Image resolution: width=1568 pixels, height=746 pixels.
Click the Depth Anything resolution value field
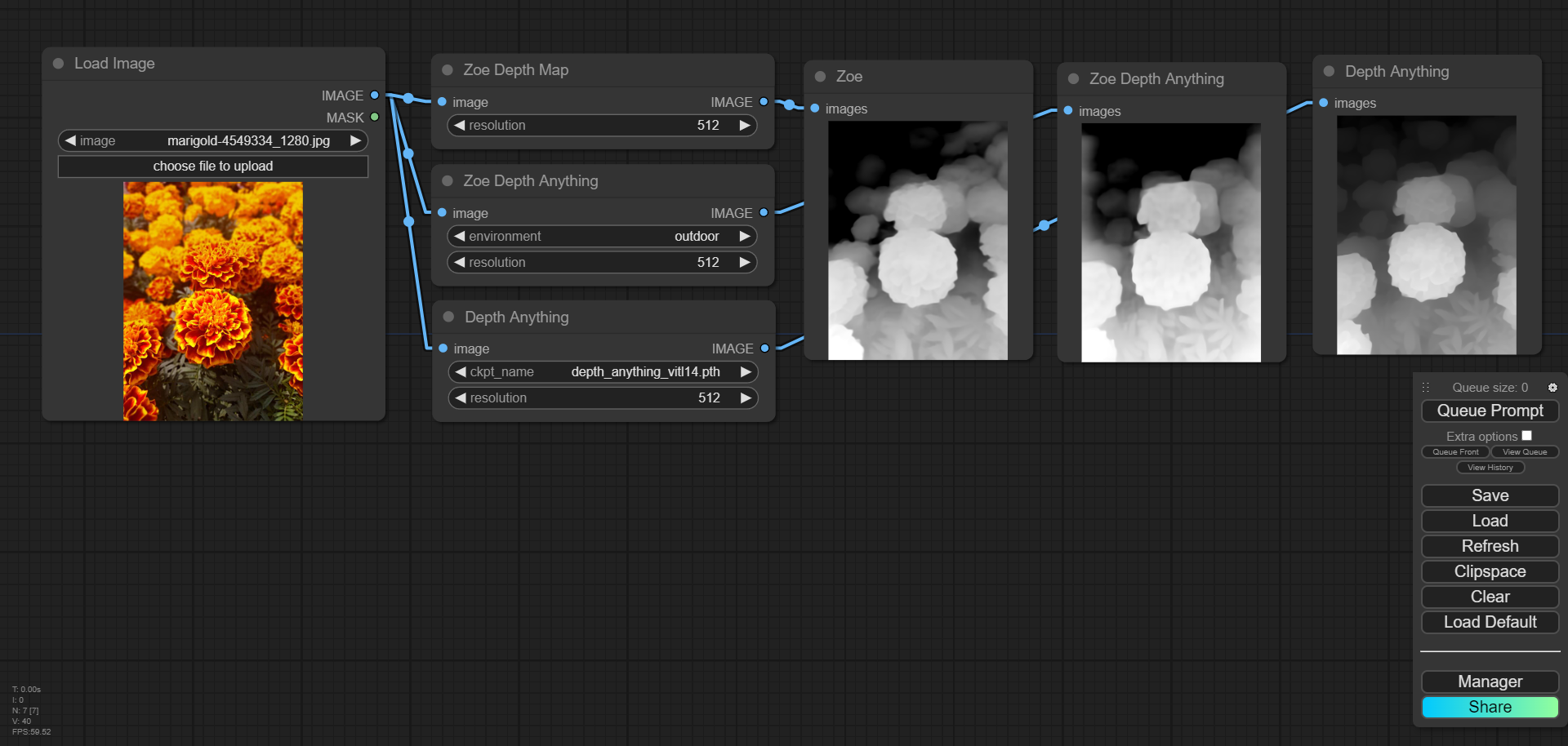(603, 398)
